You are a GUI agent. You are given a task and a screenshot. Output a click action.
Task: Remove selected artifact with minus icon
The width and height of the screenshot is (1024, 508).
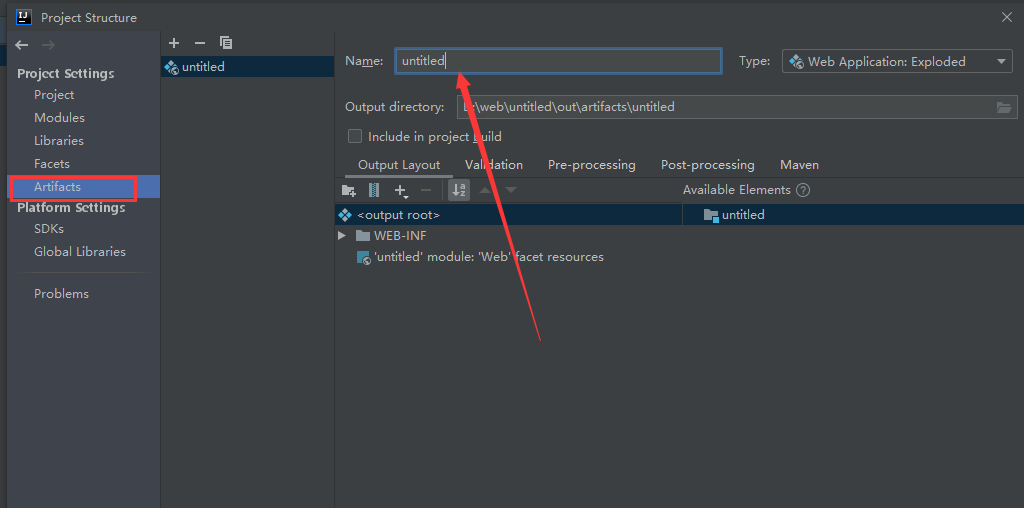200,43
